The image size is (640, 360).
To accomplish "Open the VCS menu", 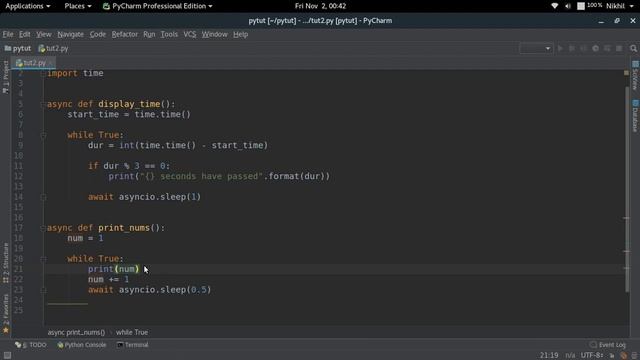I will (189, 34).
